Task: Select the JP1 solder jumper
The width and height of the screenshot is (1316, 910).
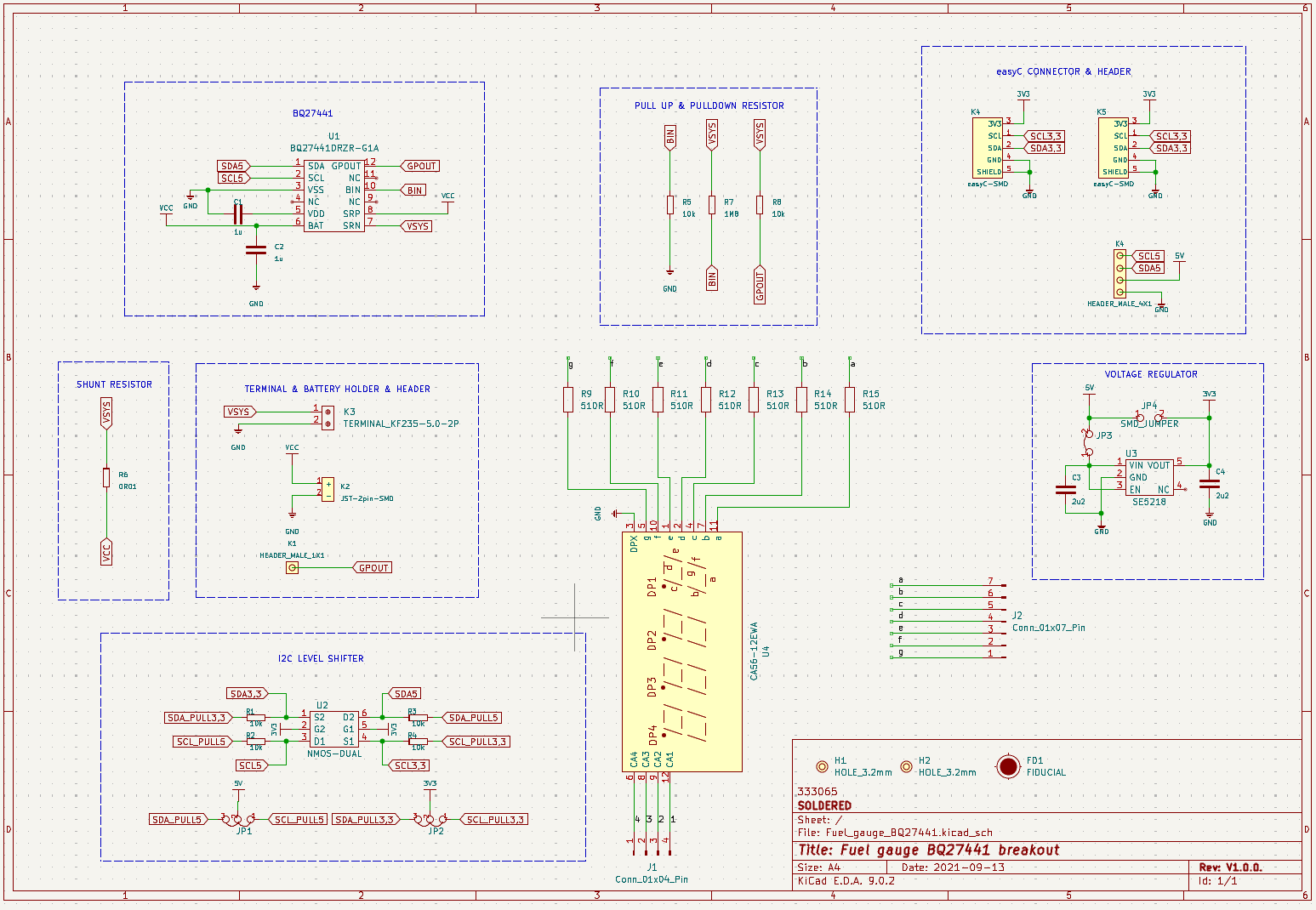Action: click(x=238, y=819)
